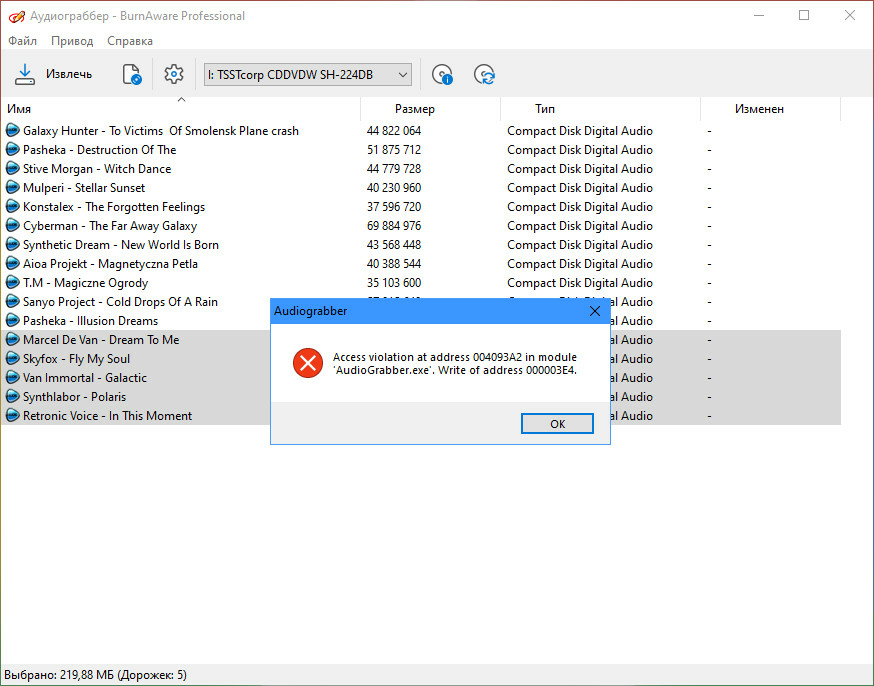
Task: Select track 'Van Immortal - Galactic'
Action: pyautogui.click(x=85, y=377)
